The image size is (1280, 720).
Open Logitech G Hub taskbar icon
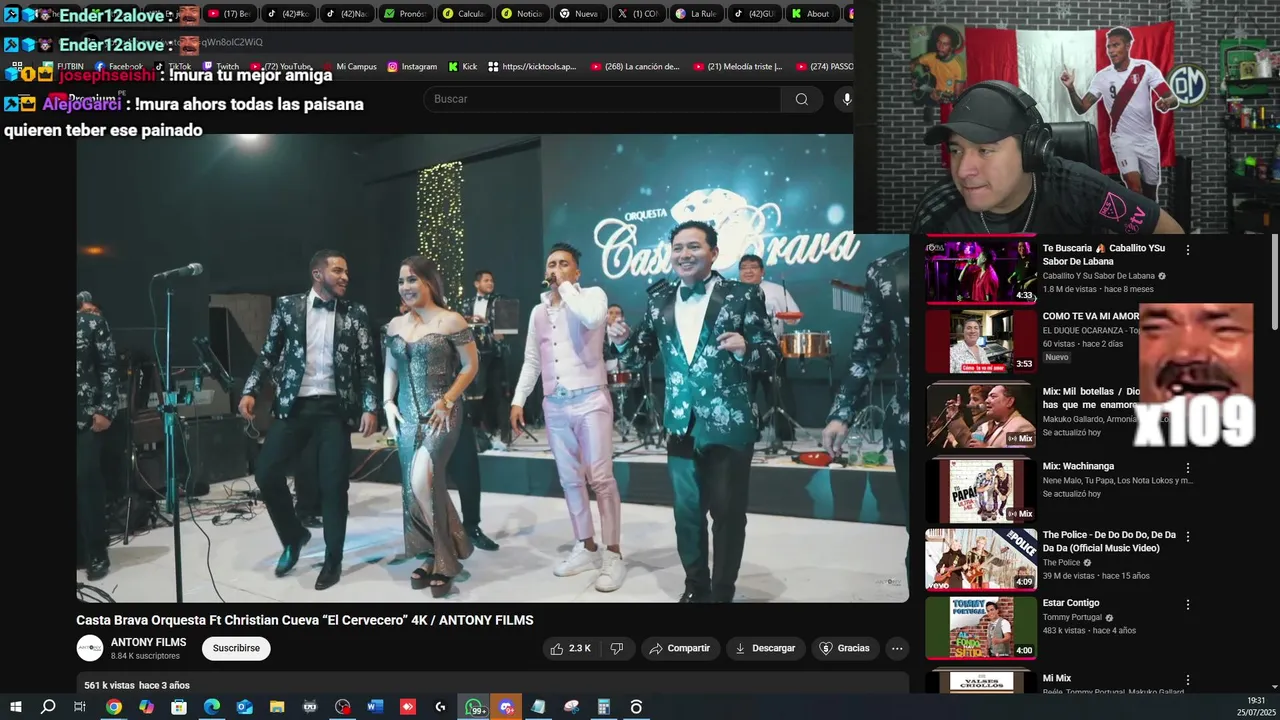point(440,707)
